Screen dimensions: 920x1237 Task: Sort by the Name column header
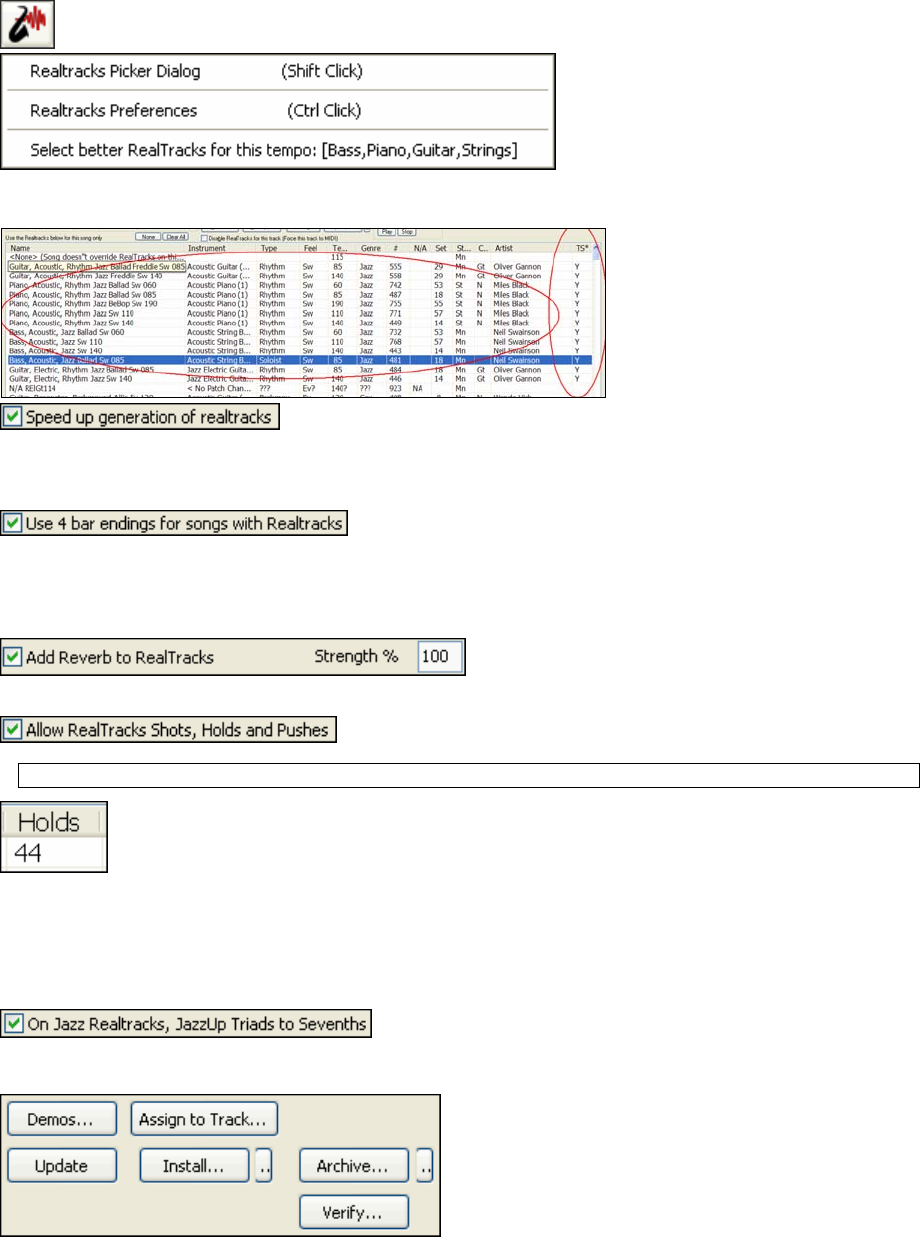click(96, 248)
